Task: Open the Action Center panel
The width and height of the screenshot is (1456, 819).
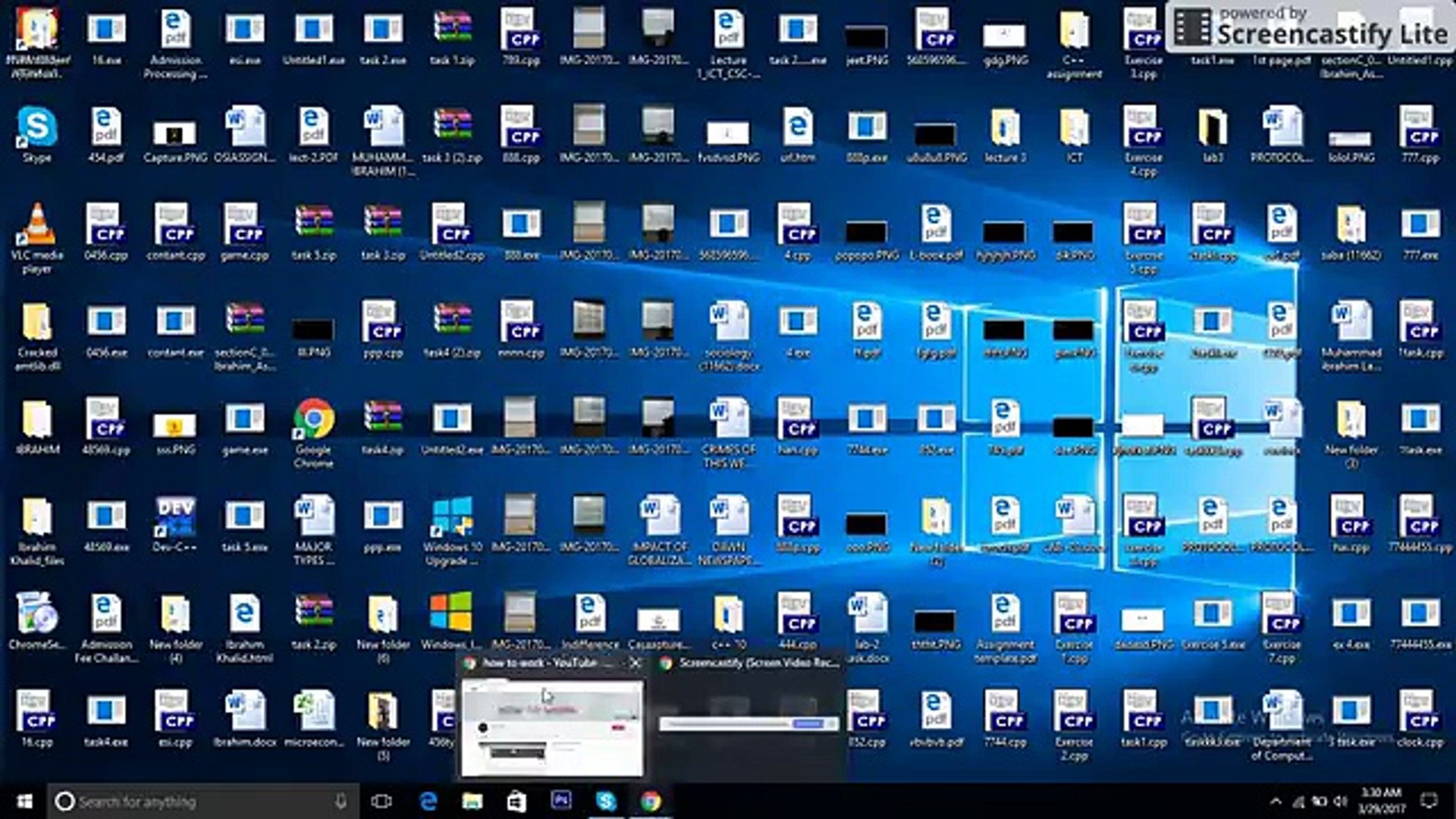Action: coord(1429,802)
